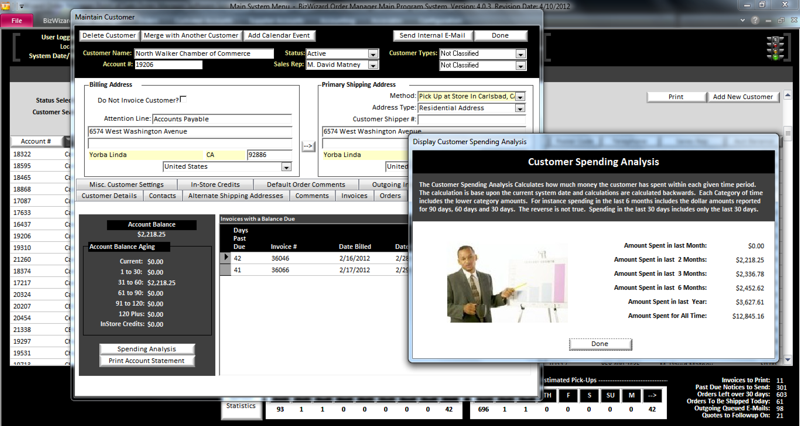Click the presenter image in Spending Analysis

[x=507, y=283]
